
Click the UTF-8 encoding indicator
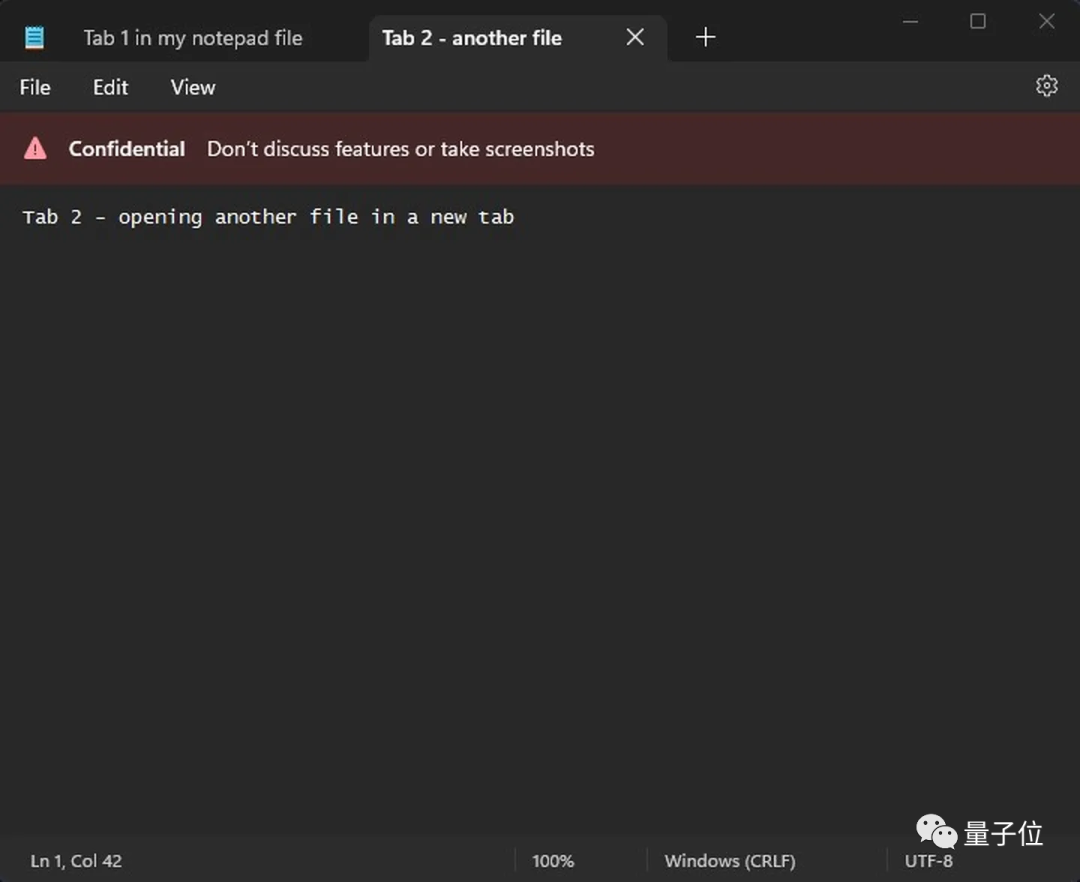pos(928,861)
